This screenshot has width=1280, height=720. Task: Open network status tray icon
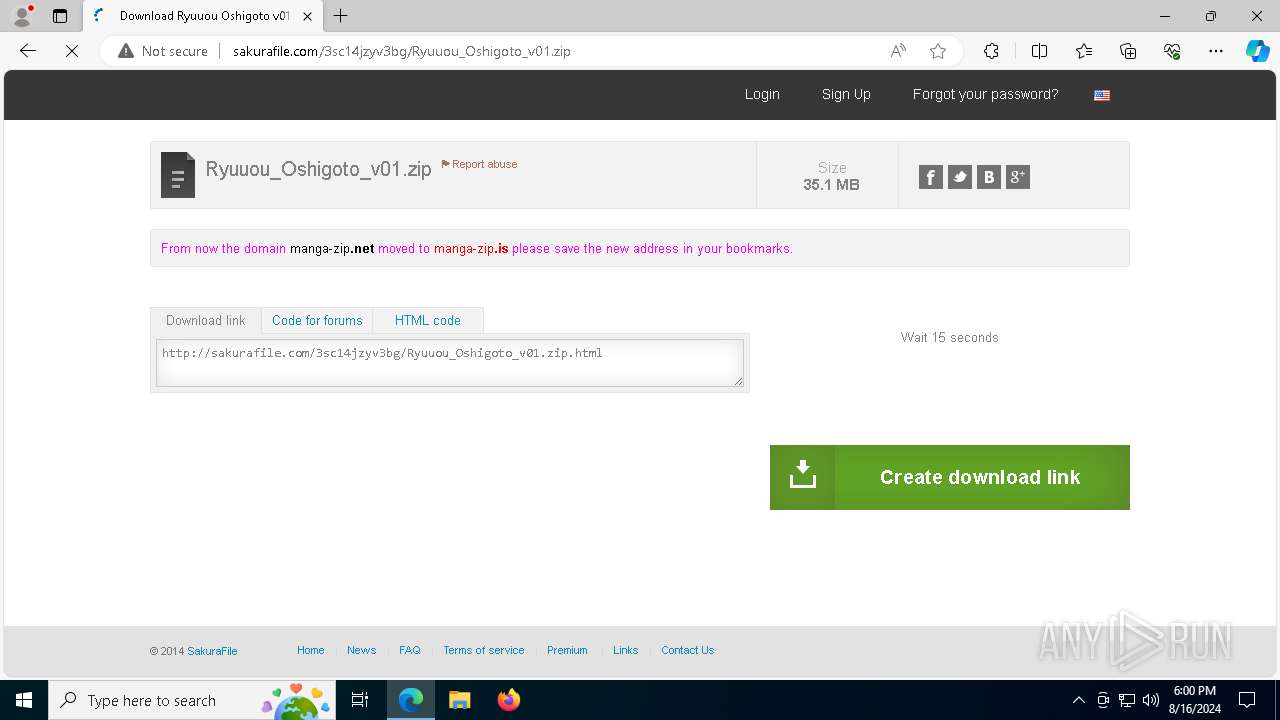1127,700
